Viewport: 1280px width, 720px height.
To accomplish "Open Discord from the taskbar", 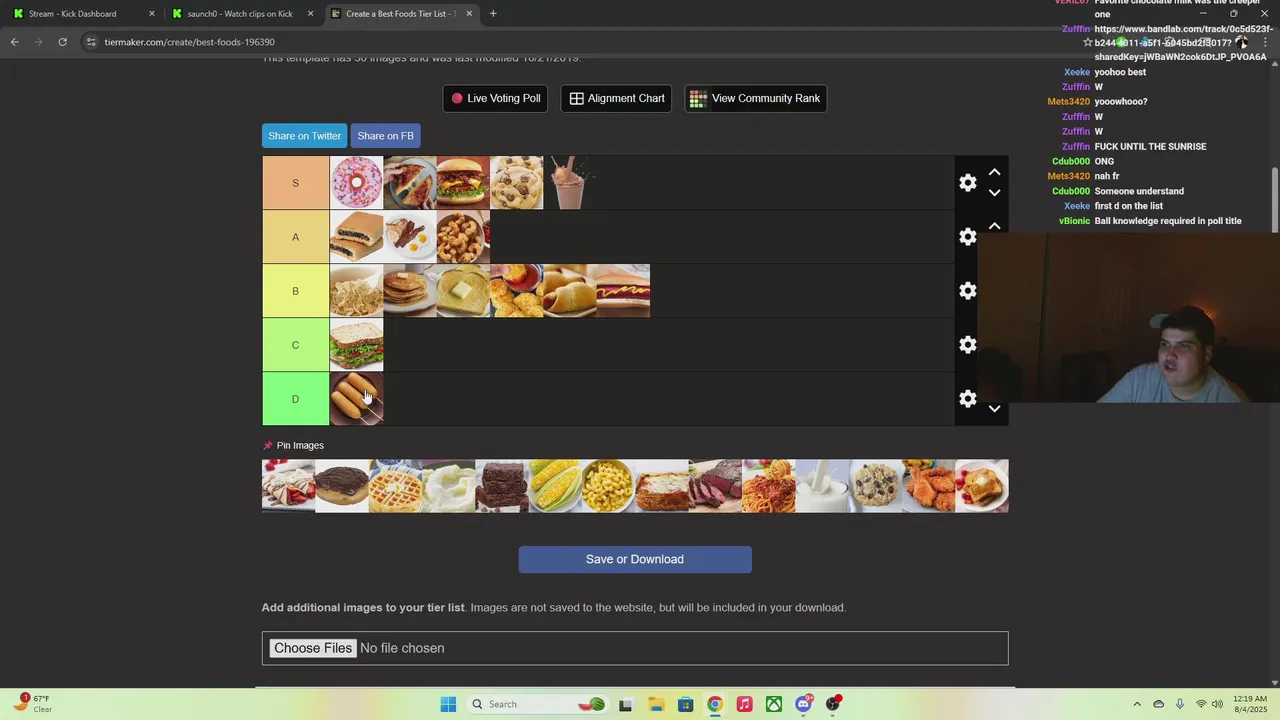I will click(x=803, y=704).
